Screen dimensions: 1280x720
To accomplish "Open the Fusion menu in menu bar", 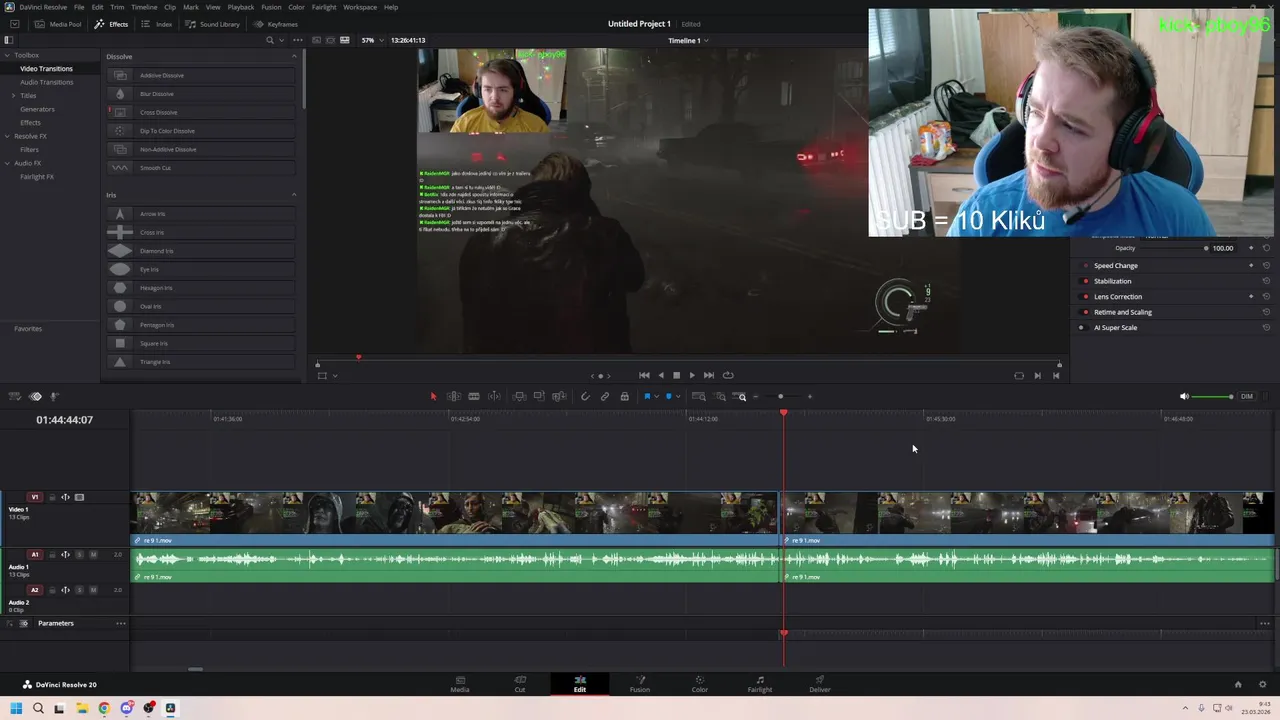I will click(x=271, y=7).
